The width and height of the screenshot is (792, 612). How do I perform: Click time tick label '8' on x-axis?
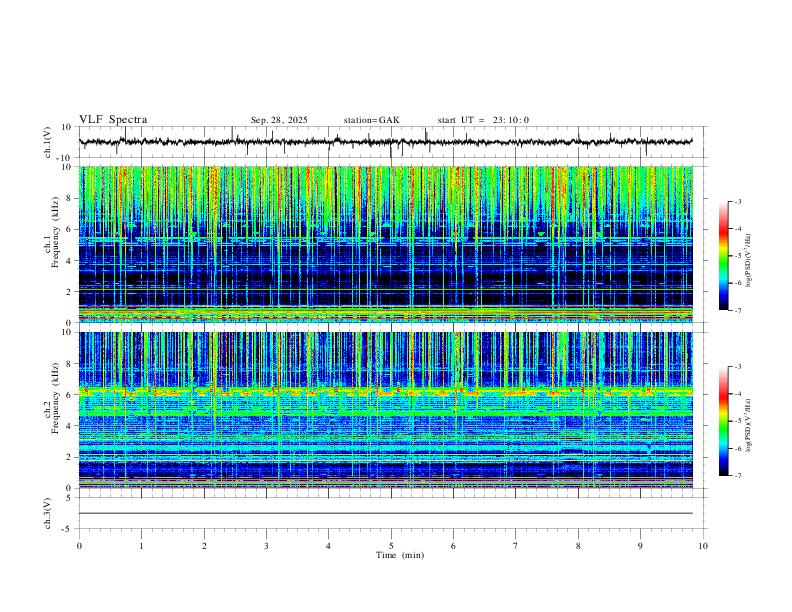(578, 546)
